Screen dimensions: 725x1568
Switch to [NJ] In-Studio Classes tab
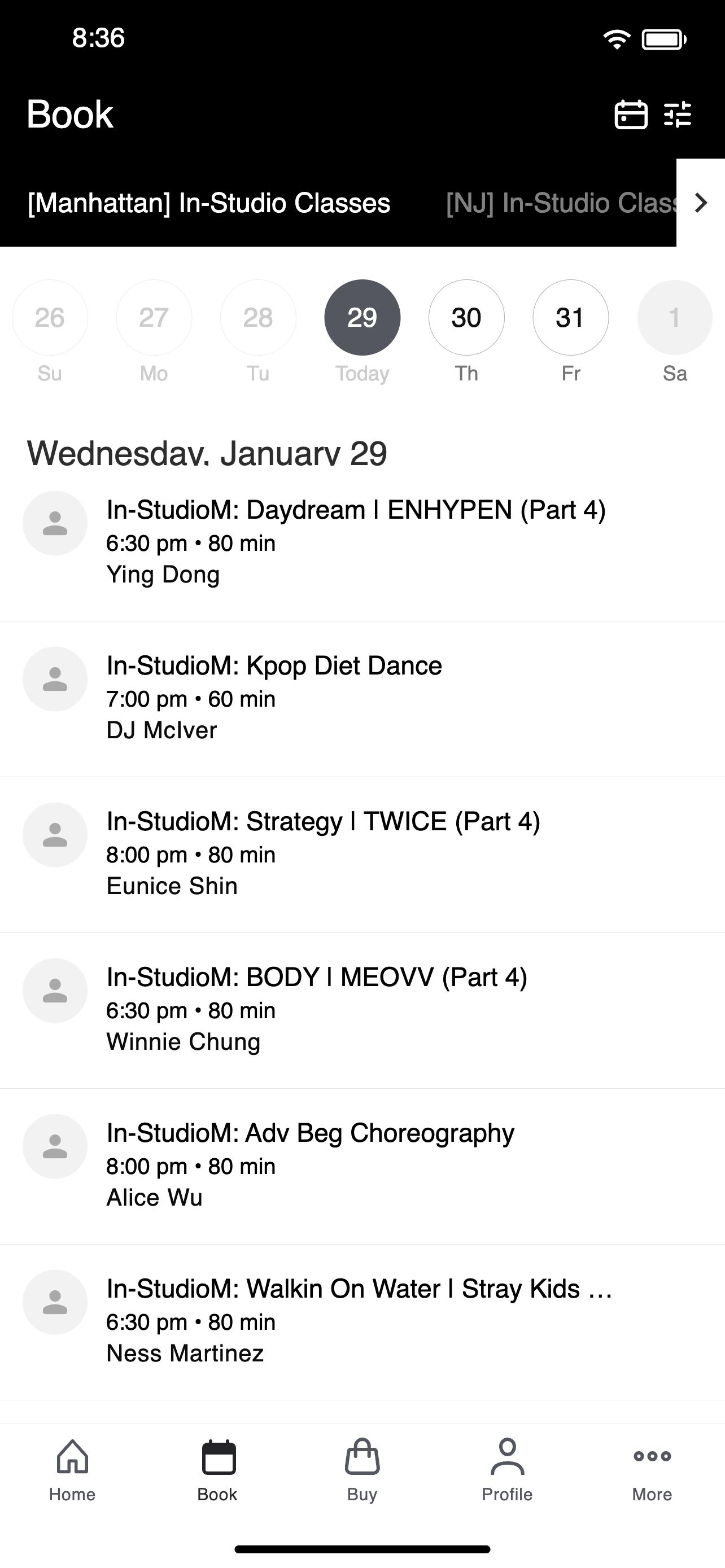click(x=561, y=203)
